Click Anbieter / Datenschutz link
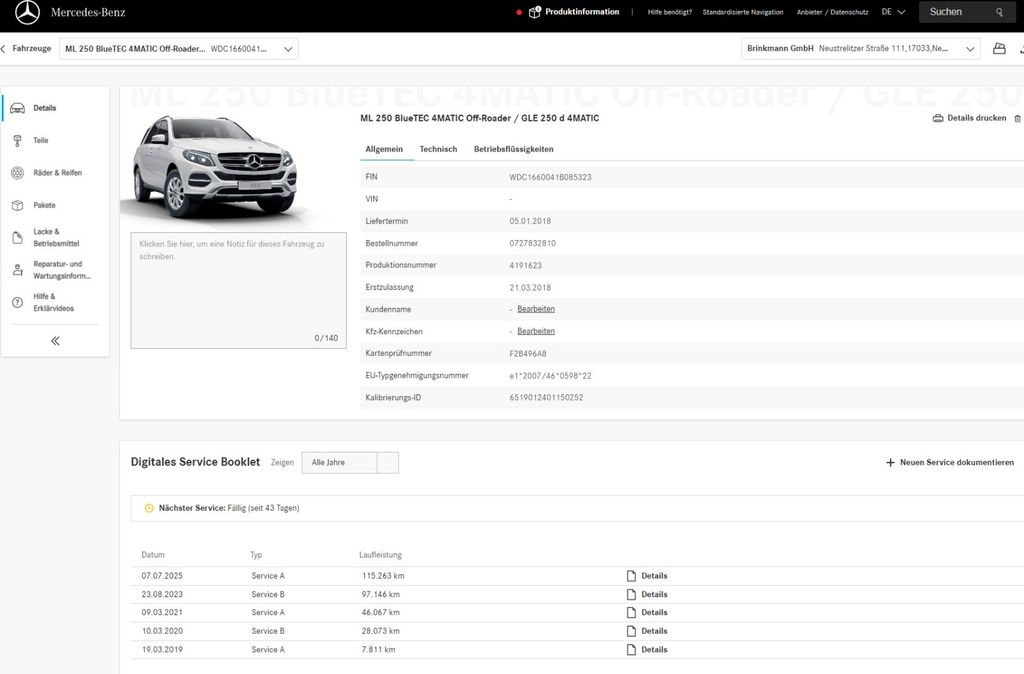The width and height of the screenshot is (1024, 674). pos(833,12)
